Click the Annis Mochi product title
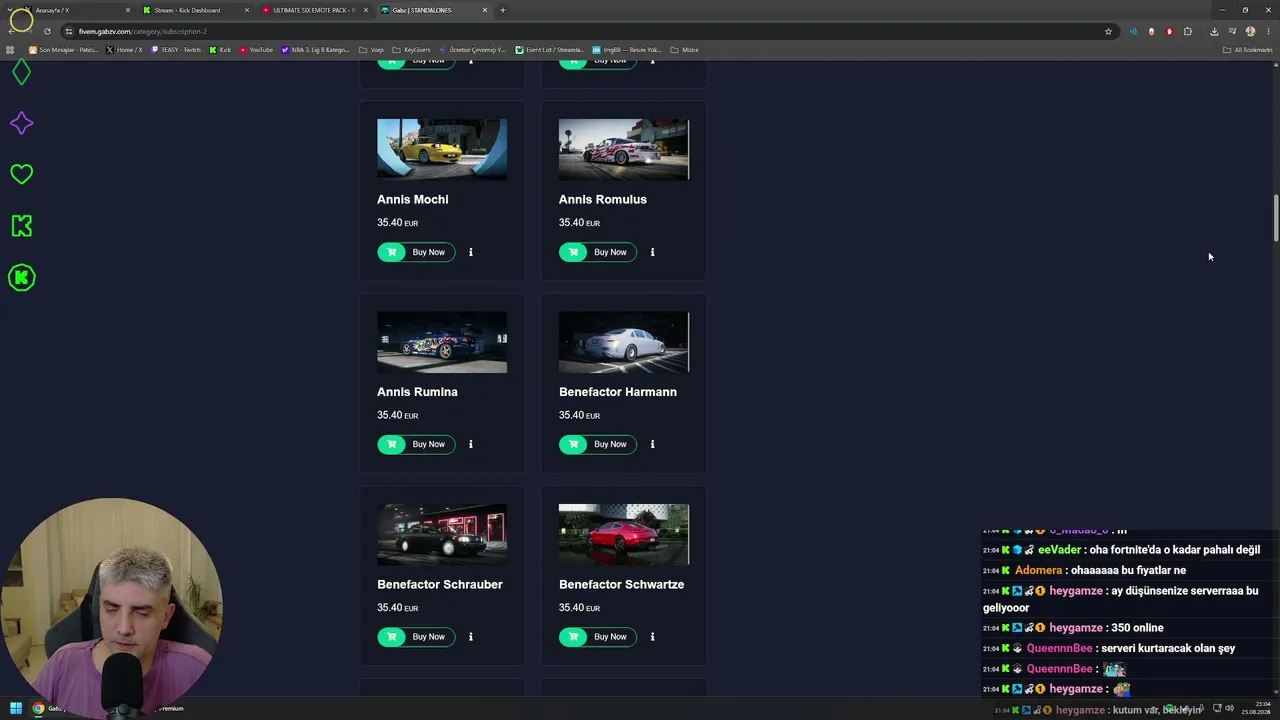 pos(412,199)
